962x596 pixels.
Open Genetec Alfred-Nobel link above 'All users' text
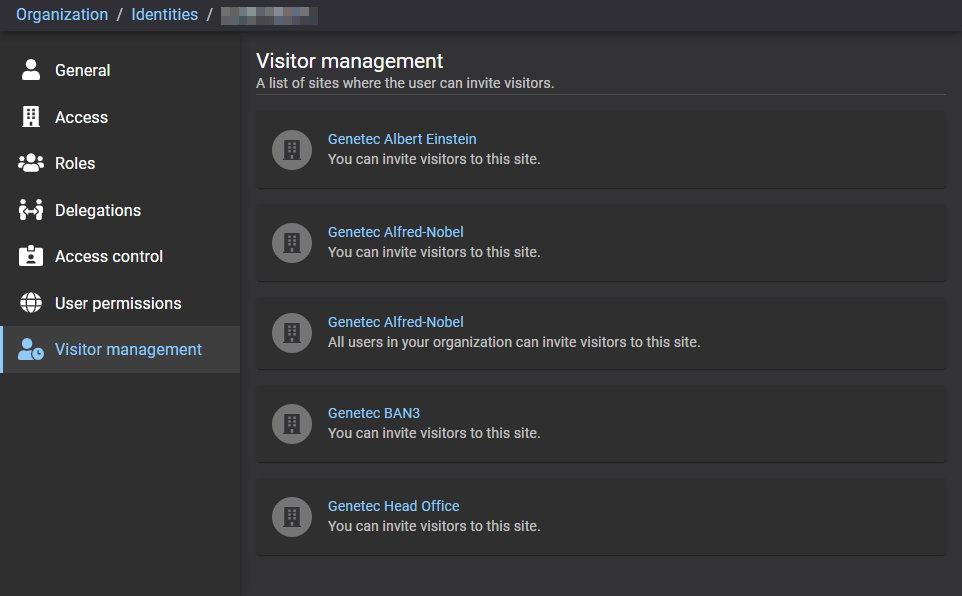tap(395, 322)
